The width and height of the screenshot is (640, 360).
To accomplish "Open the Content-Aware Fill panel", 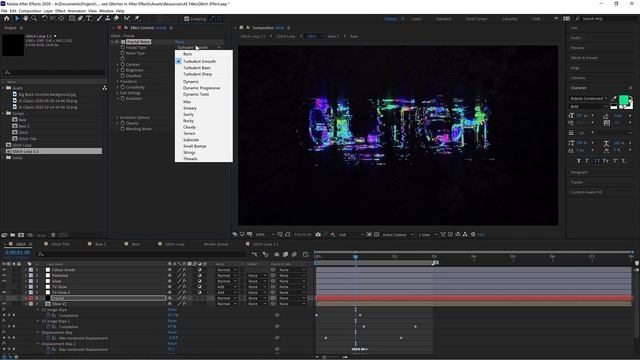I will (x=586, y=192).
